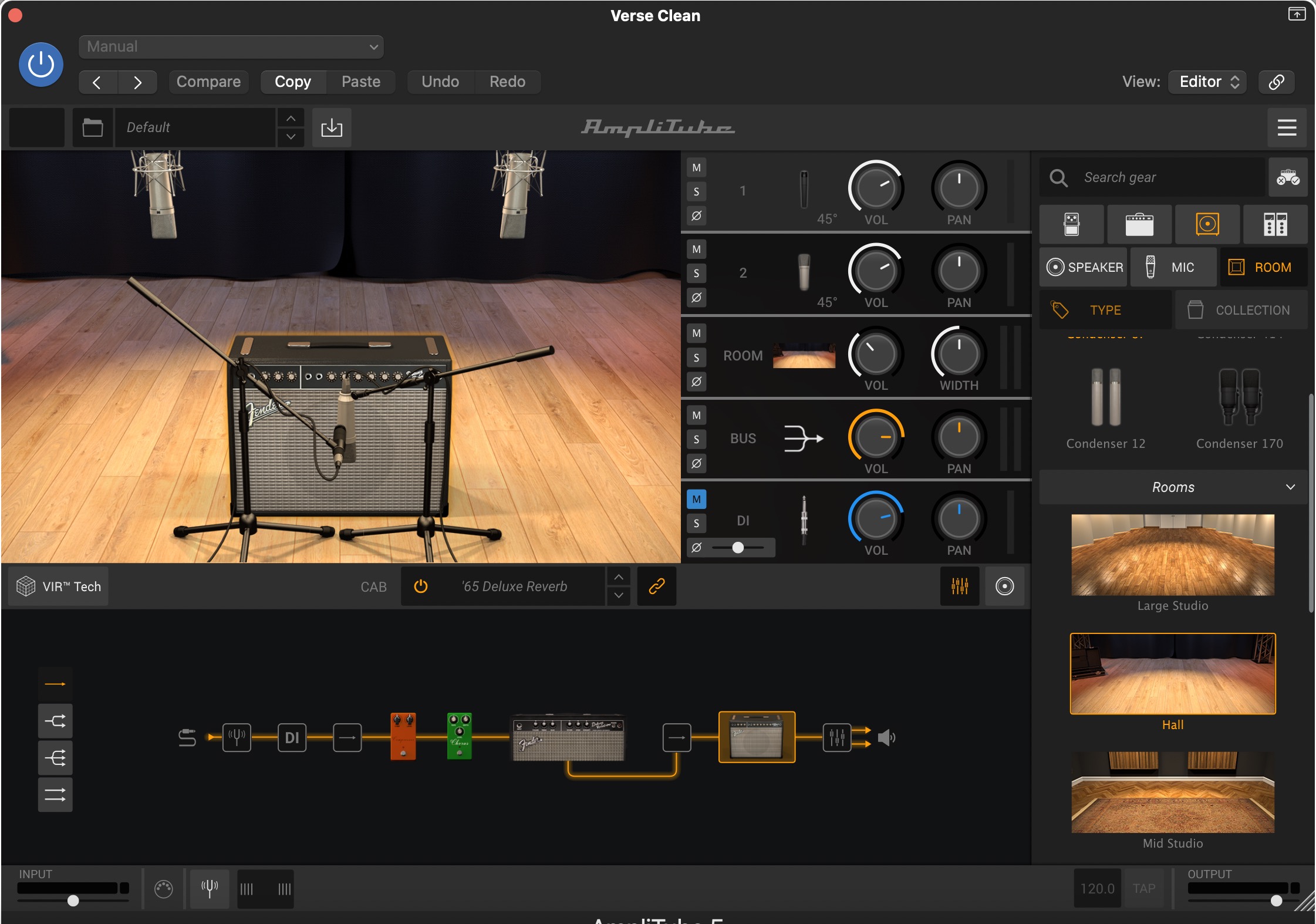1316x924 pixels.
Task: Collapse the Rooms section
Action: [1173, 487]
